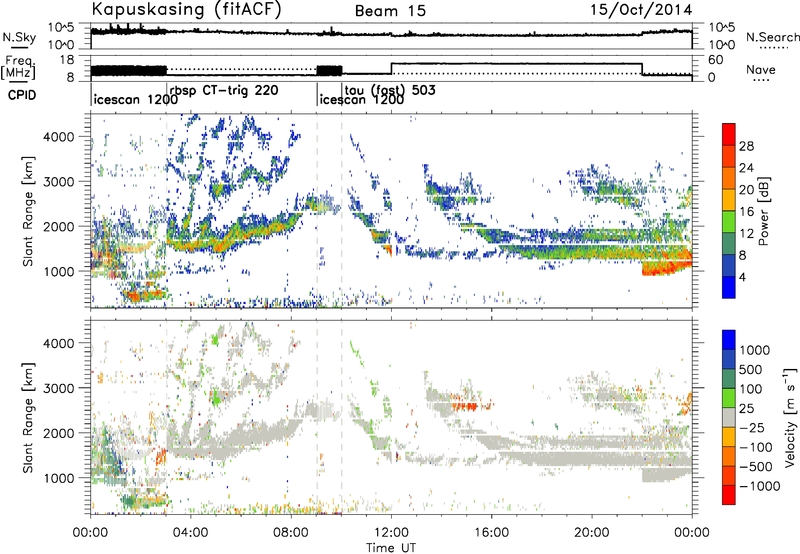Screen dimensions: 800x554
Task: Click the '1000' velocity colorbar tick
Action: pos(755,350)
